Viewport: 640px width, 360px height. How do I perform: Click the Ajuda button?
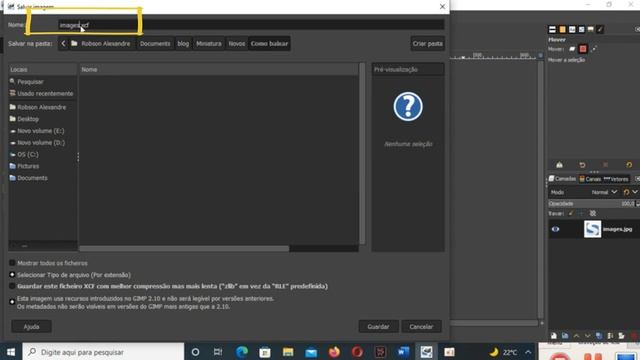click(31, 327)
